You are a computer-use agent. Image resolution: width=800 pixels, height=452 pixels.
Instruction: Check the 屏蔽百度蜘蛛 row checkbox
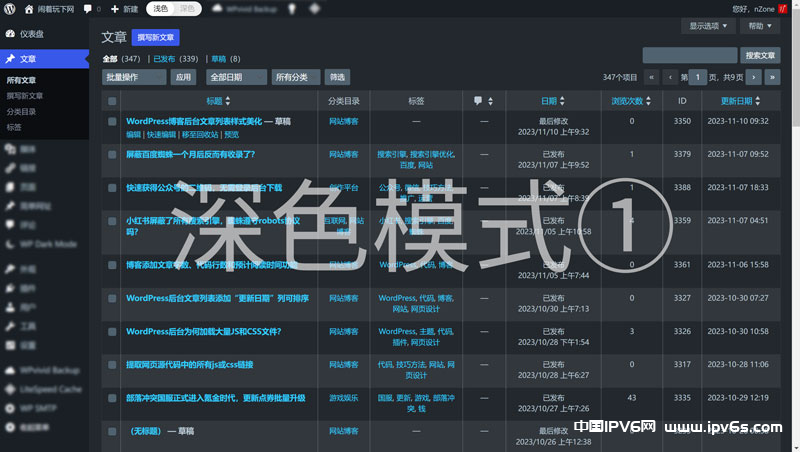tap(112, 155)
